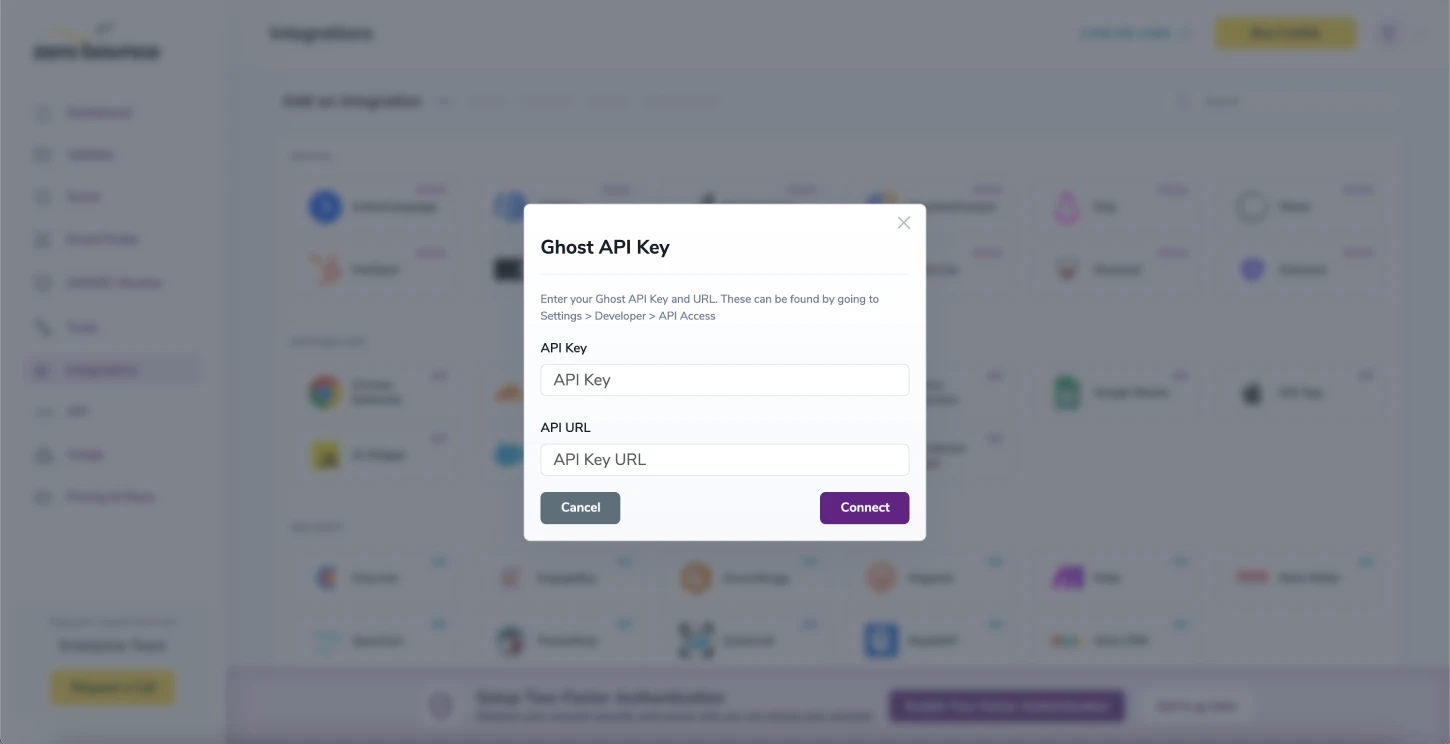Click the pink integration icon in the top row
The image size is (1450, 744).
[1066, 206]
